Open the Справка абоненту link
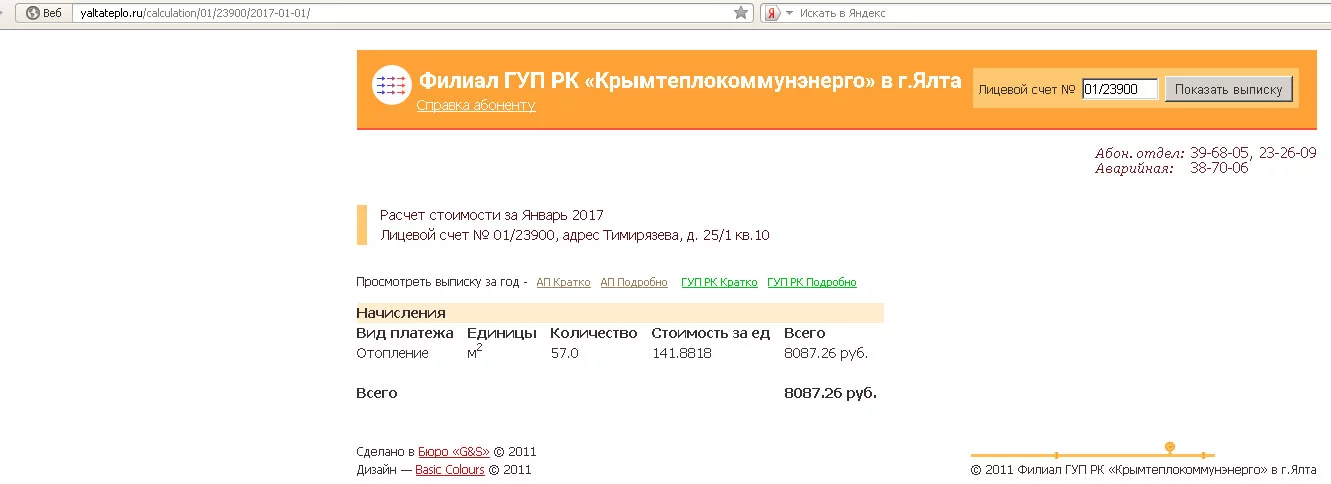The width and height of the screenshot is (1331, 484). click(x=476, y=105)
